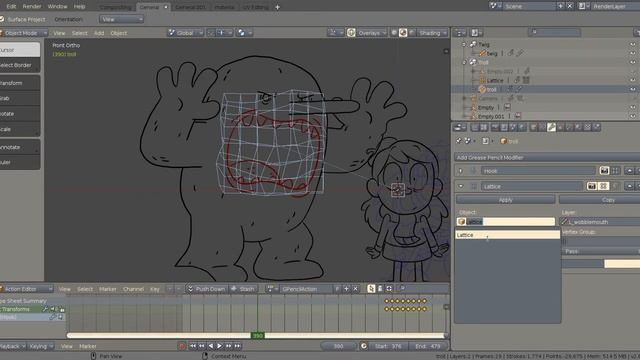Unlink the action with X icon
Viewport: 640px width, 360px height.
pos(356,289)
